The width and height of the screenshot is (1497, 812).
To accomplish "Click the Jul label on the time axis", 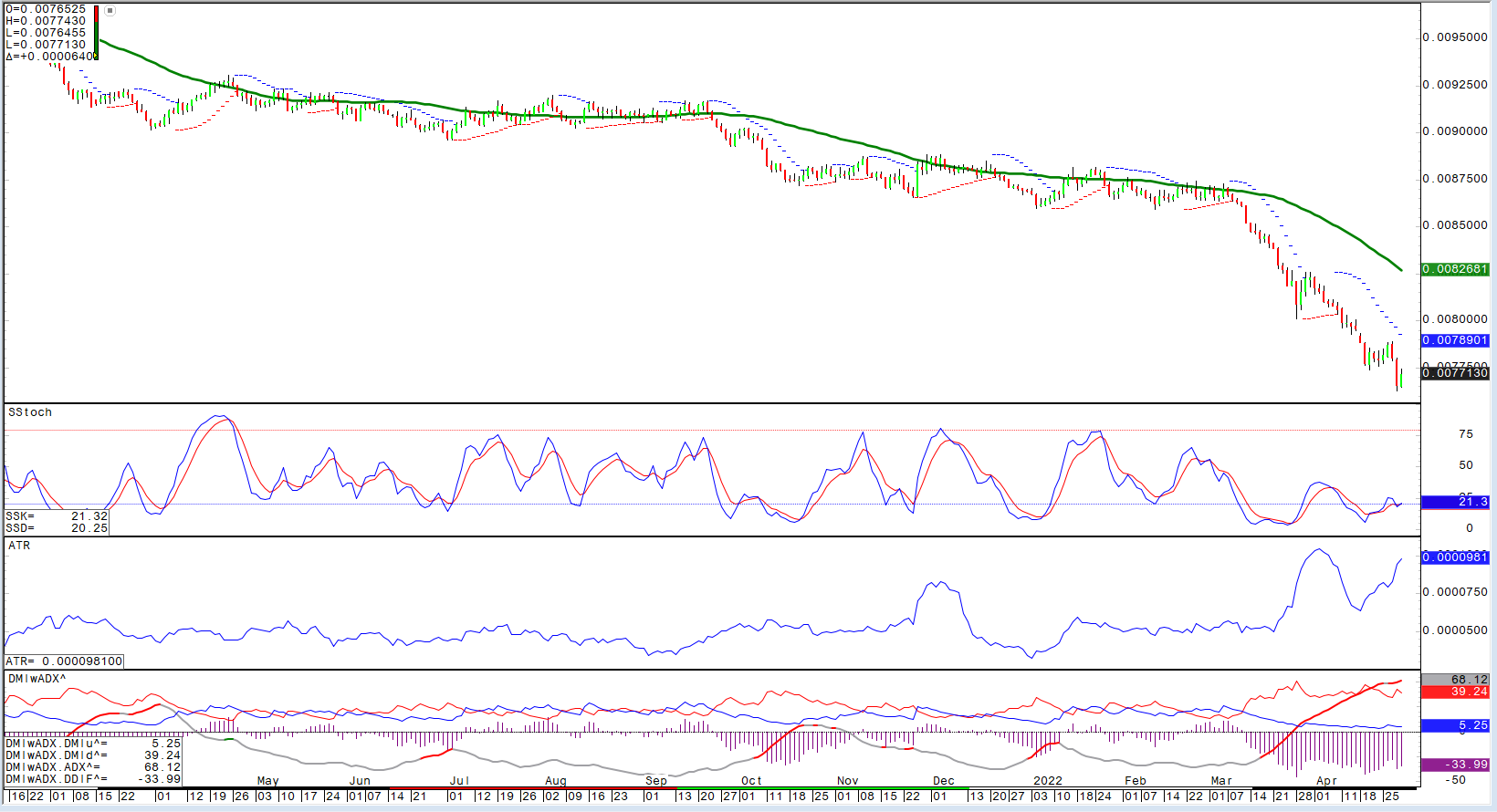I will 459,781.
